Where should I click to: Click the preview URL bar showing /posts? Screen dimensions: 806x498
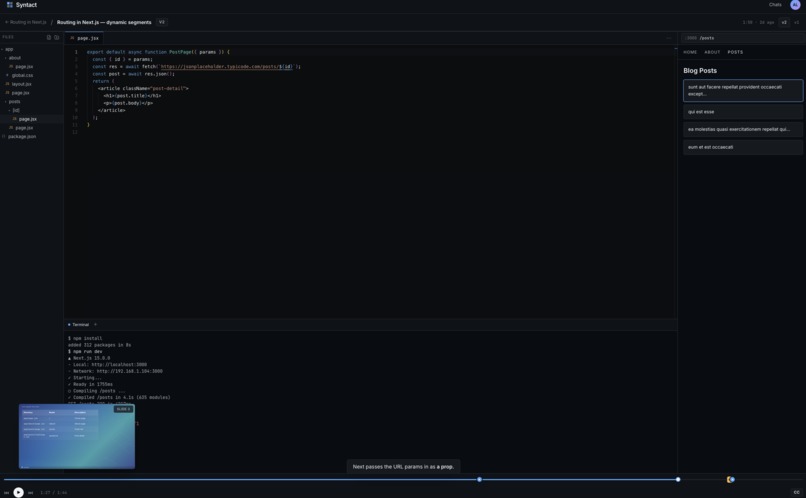743,38
